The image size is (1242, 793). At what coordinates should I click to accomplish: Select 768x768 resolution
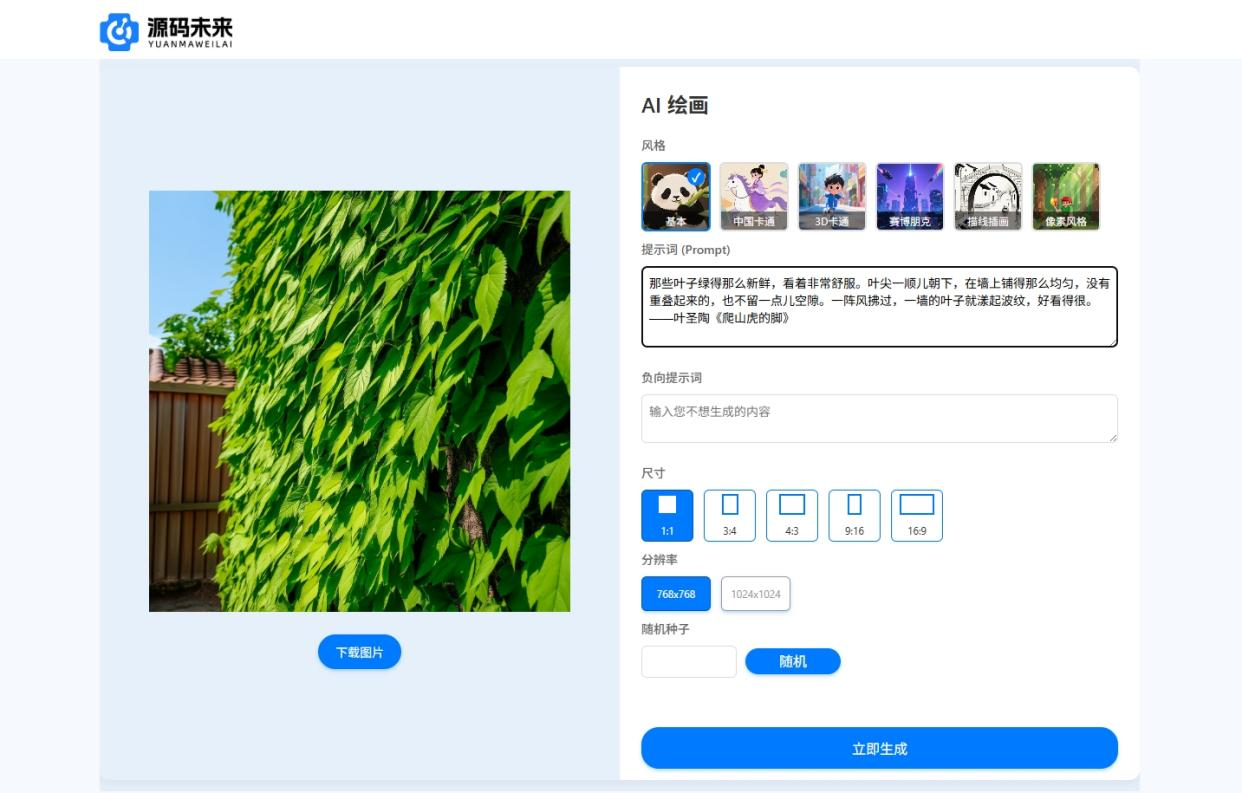point(676,594)
